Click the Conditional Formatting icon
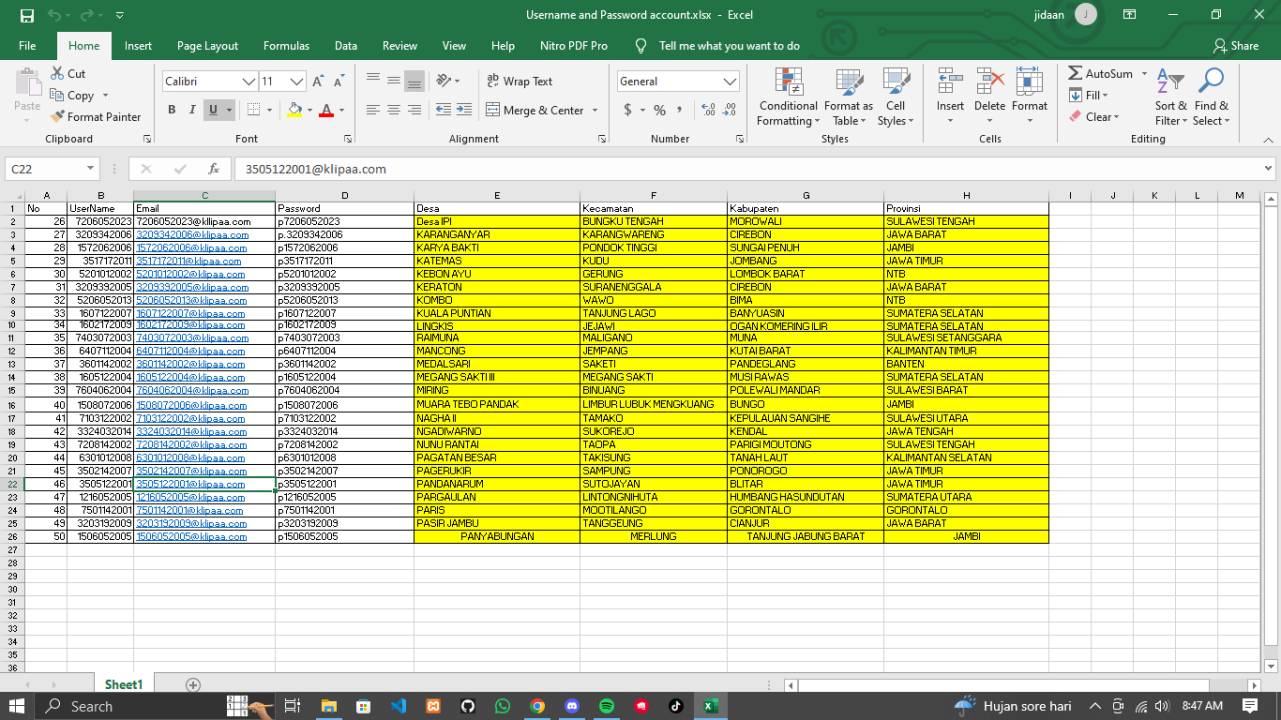1281x720 pixels. (x=788, y=83)
